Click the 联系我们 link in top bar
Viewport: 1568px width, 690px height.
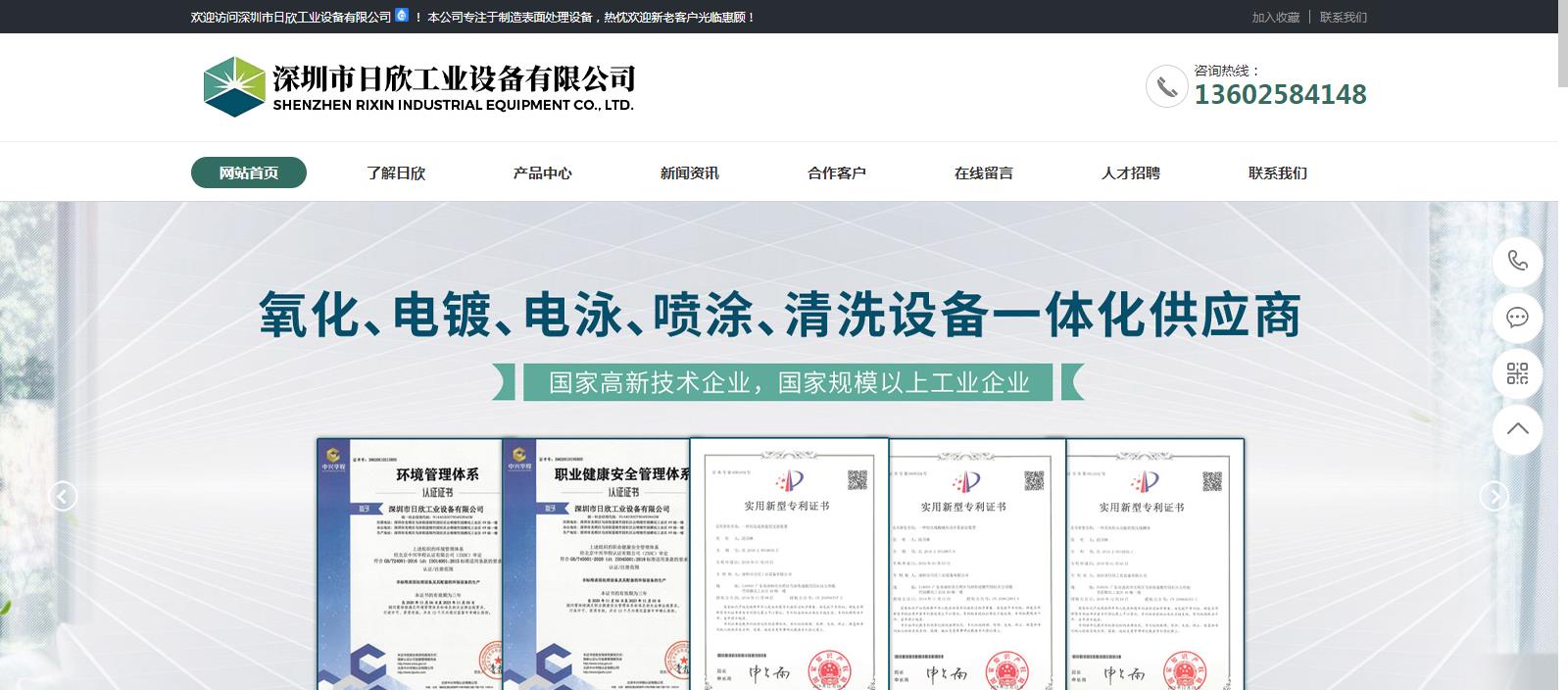point(1344,17)
